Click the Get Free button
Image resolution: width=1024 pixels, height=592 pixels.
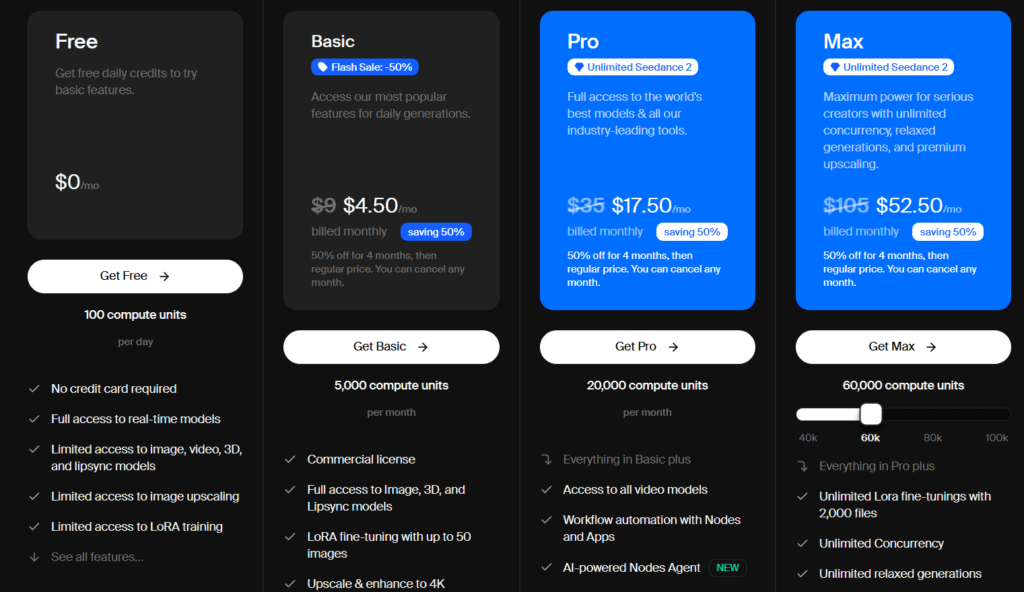click(135, 276)
